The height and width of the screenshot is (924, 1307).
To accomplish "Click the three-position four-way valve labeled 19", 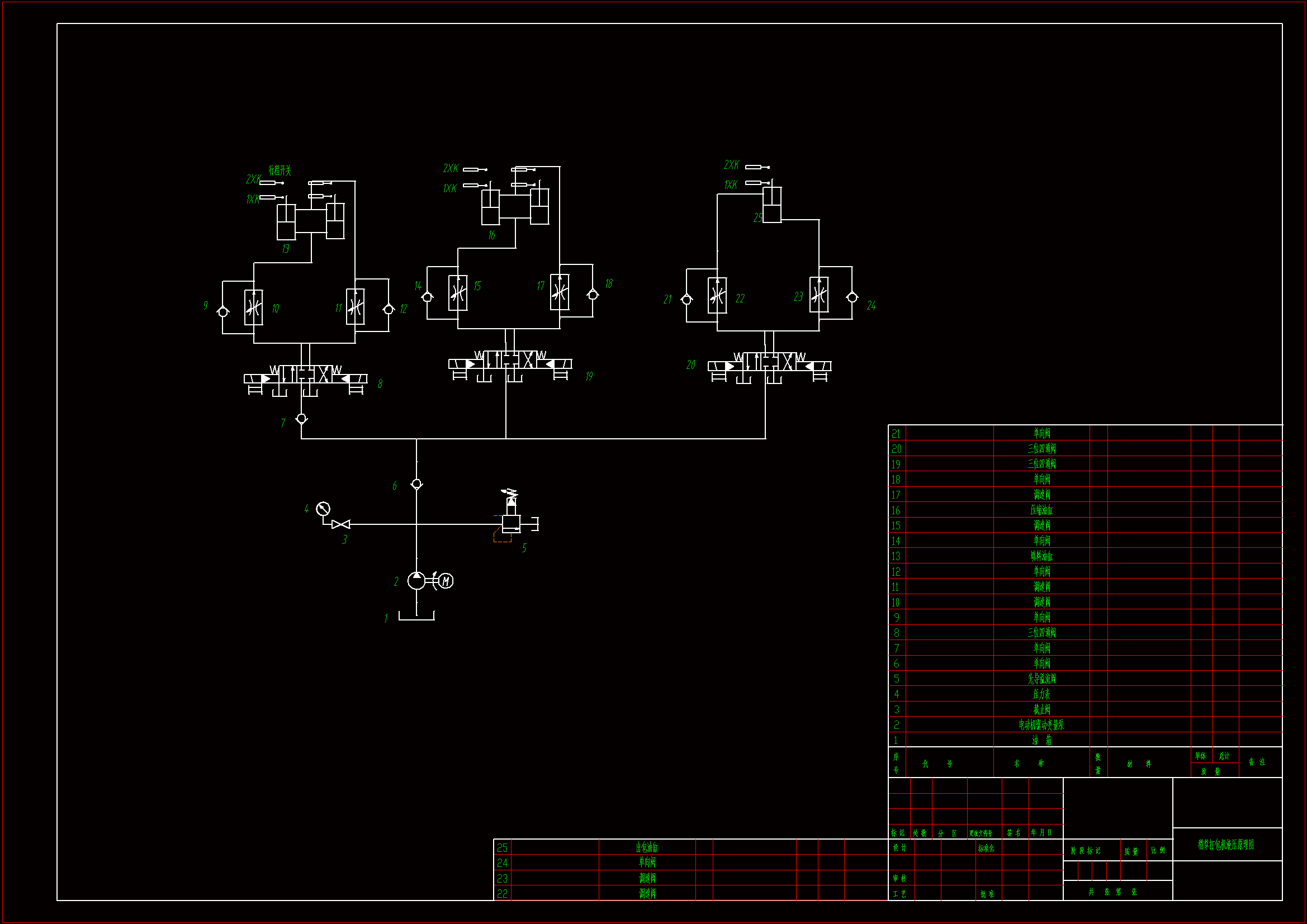I will (510, 361).
